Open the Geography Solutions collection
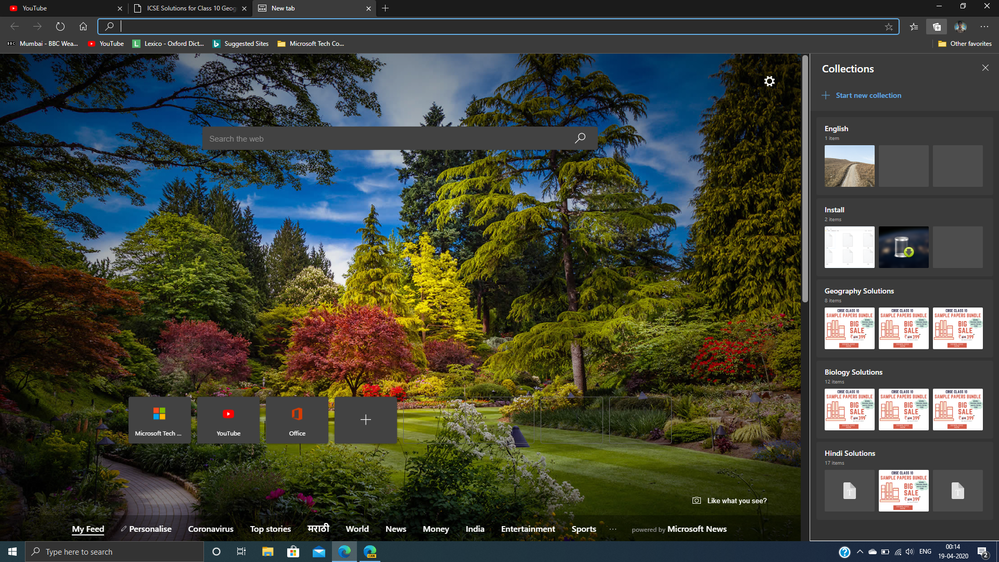999x562 pixels. point(859,291)
